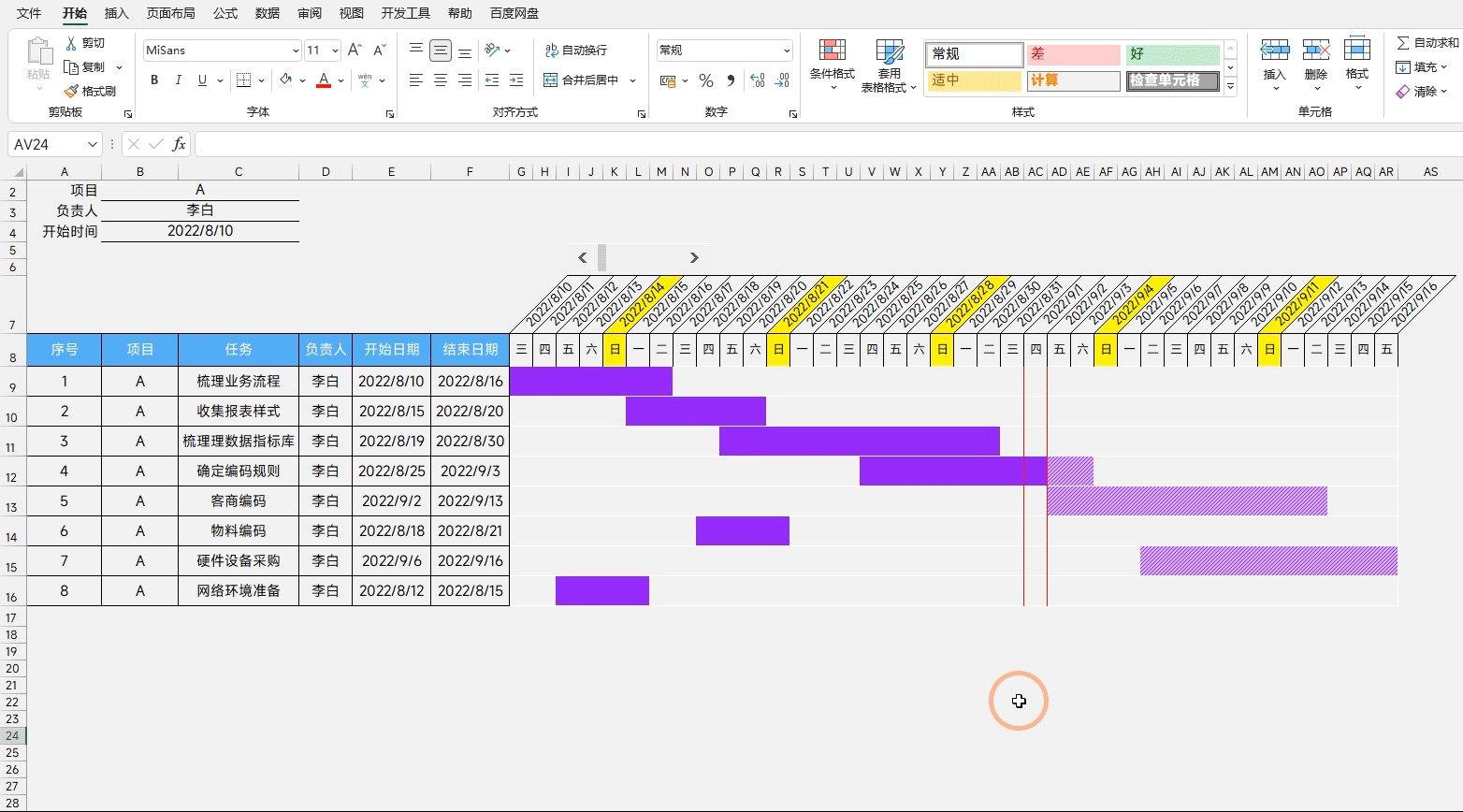Viewport: 1463px width, 812px height.
Task: Click the accounting number format icon
Action: pos(668,80)
